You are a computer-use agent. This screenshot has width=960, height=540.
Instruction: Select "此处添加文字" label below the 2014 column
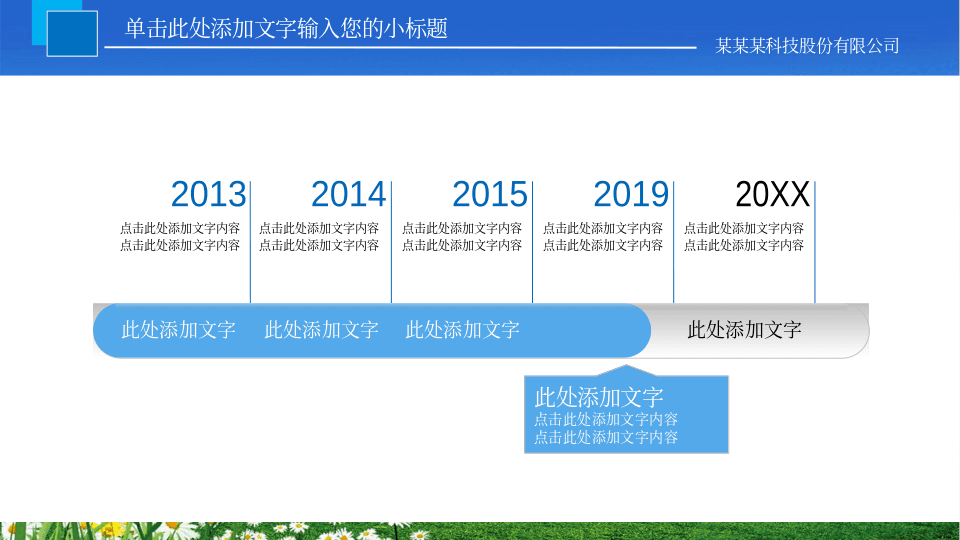click(321, 330)
